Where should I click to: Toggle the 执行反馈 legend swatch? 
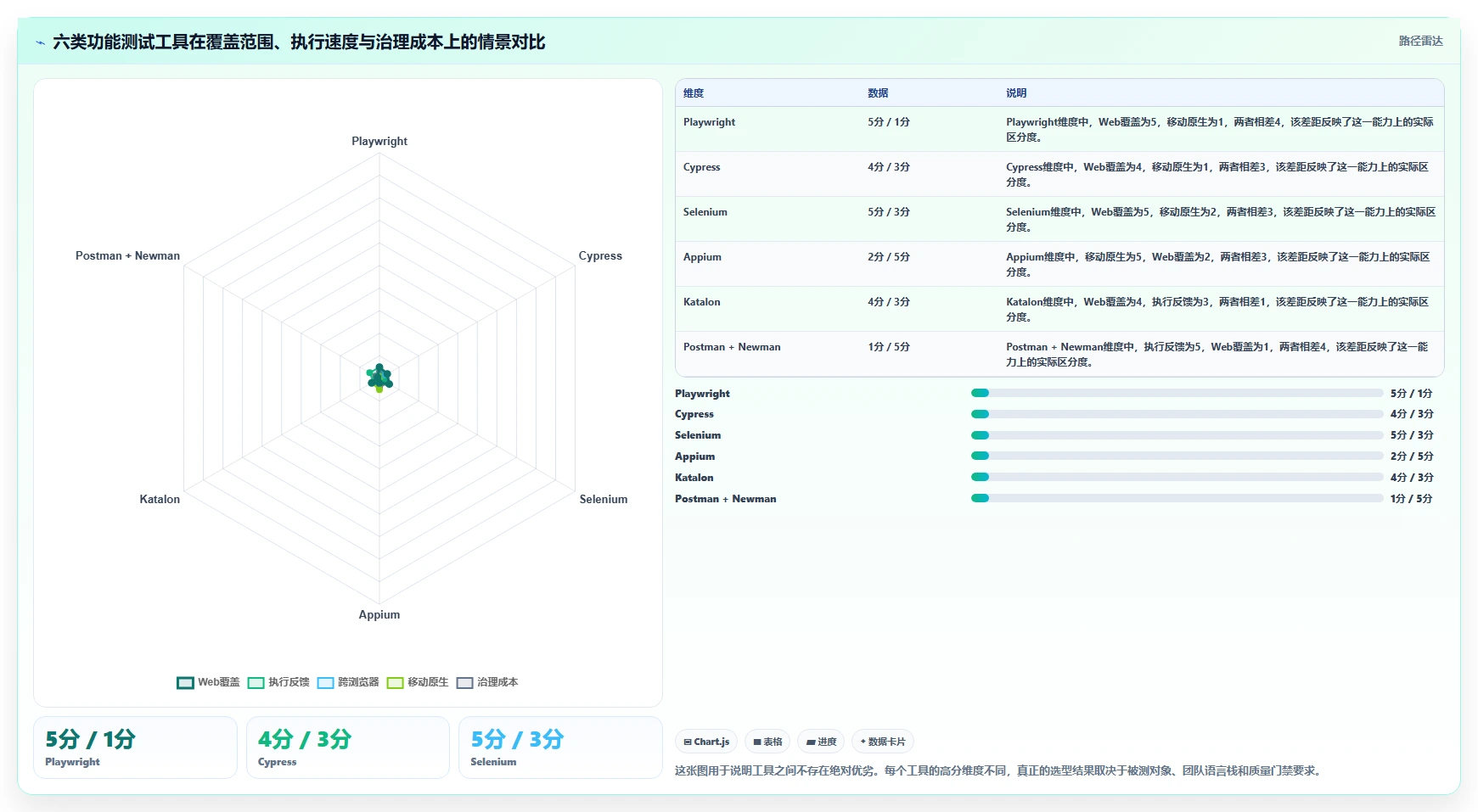tap(256, 683)
